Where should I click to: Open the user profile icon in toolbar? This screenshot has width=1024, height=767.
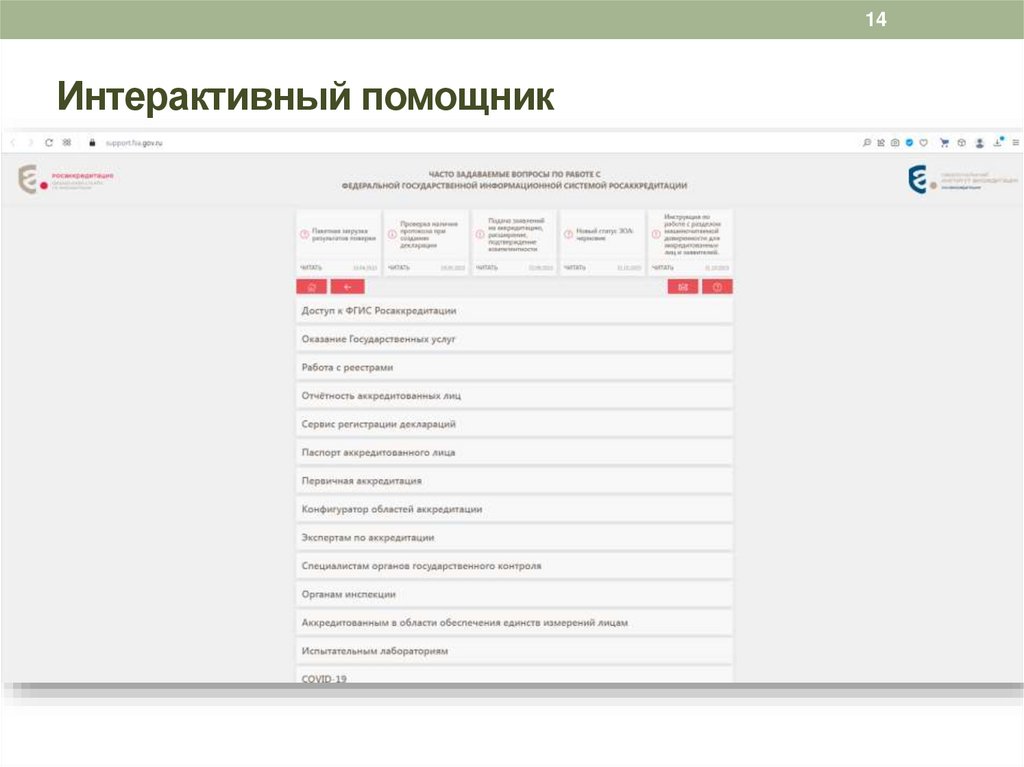(980, 142)
